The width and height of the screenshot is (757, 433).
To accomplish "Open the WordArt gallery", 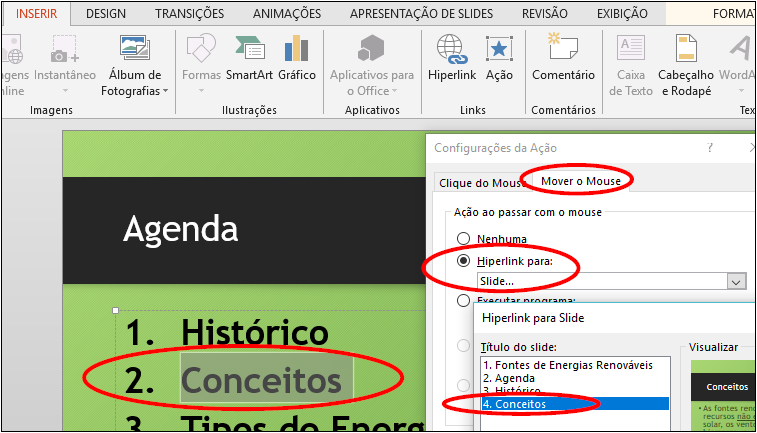I will click(x=737, y=63).
